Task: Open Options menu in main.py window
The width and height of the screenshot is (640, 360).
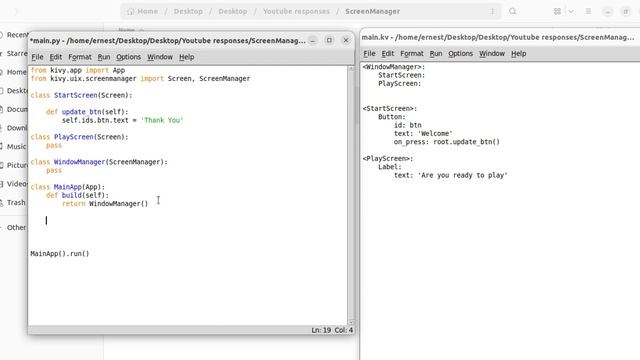Action: (x=128, y=57)
